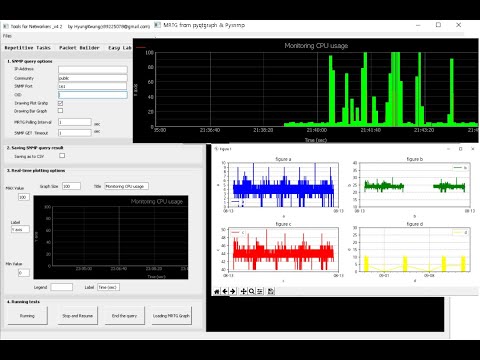Click the Community field containing public
The image size is (480, 360).
93,78
